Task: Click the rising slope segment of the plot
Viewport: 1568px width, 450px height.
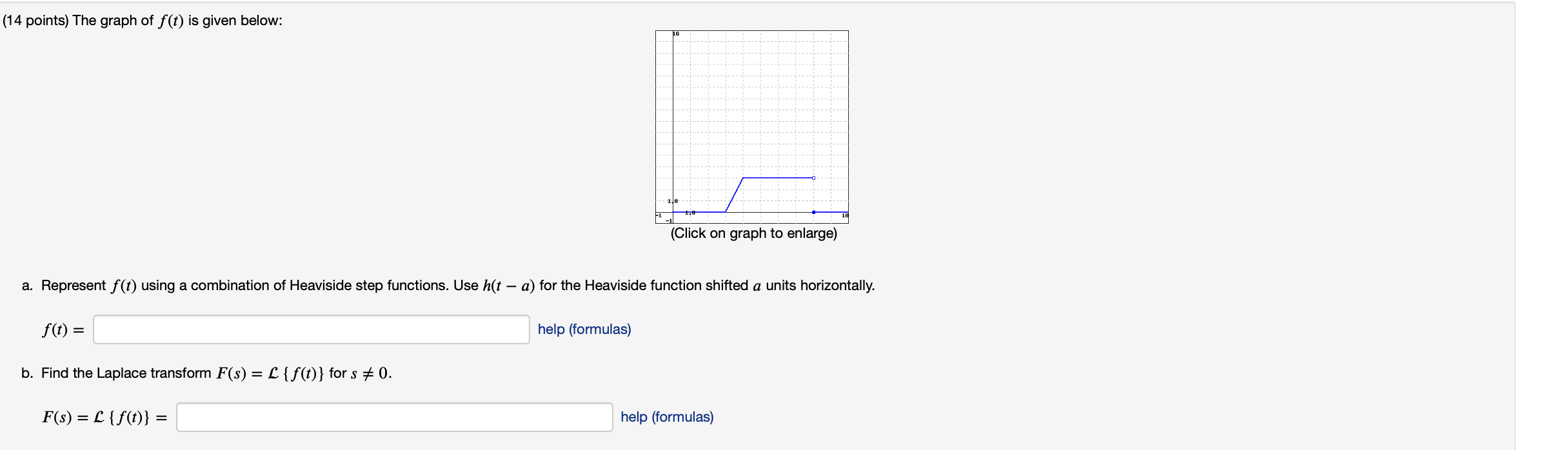Action: (735, 195)
